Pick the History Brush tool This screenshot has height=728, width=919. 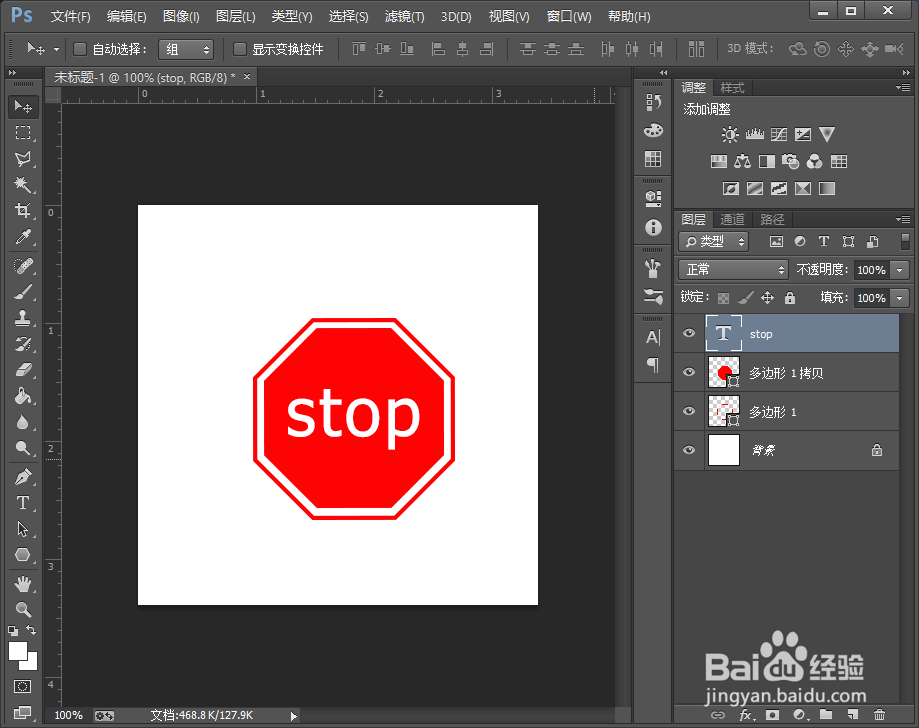pyautogui.click(x=23, y=344)
